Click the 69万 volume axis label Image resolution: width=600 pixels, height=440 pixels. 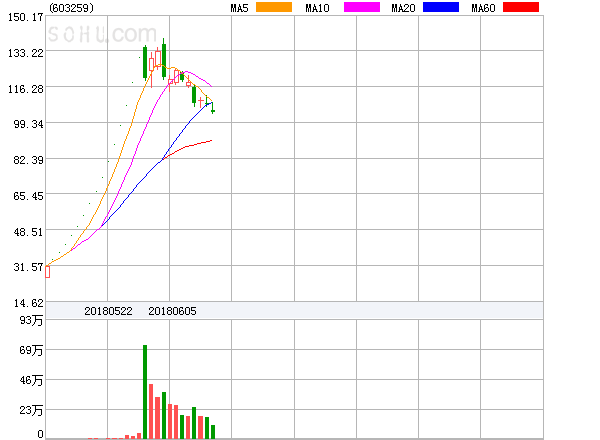[31, 350]
